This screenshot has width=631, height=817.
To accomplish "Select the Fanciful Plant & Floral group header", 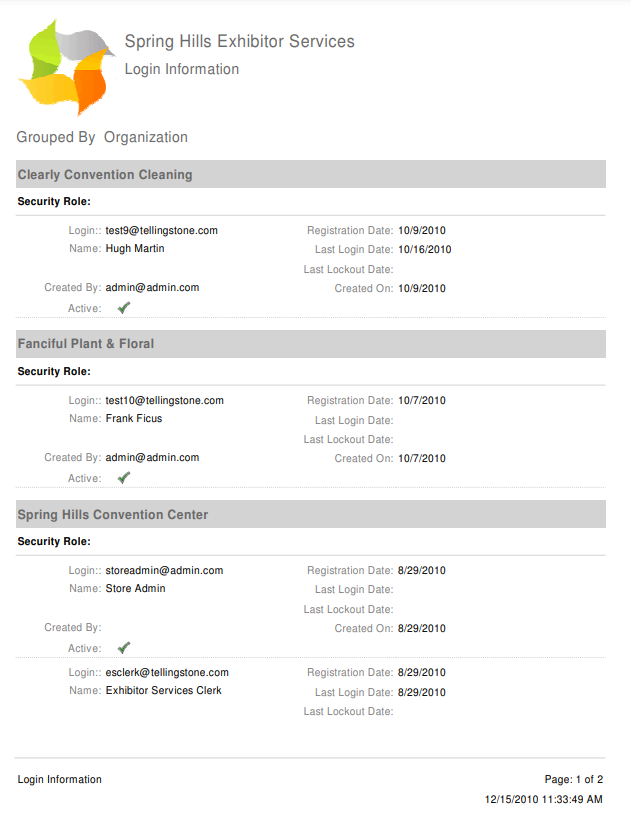I will 86,344.
